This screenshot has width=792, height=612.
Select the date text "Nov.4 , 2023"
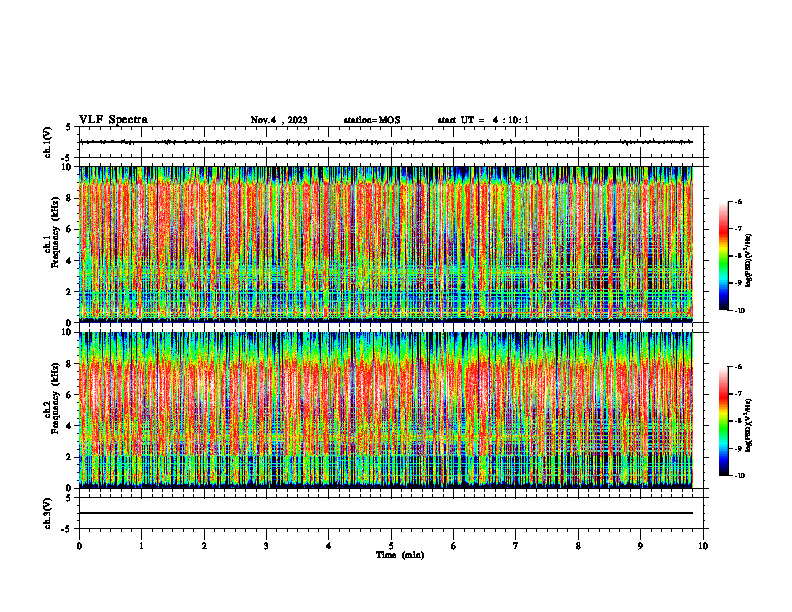[279, 120]
